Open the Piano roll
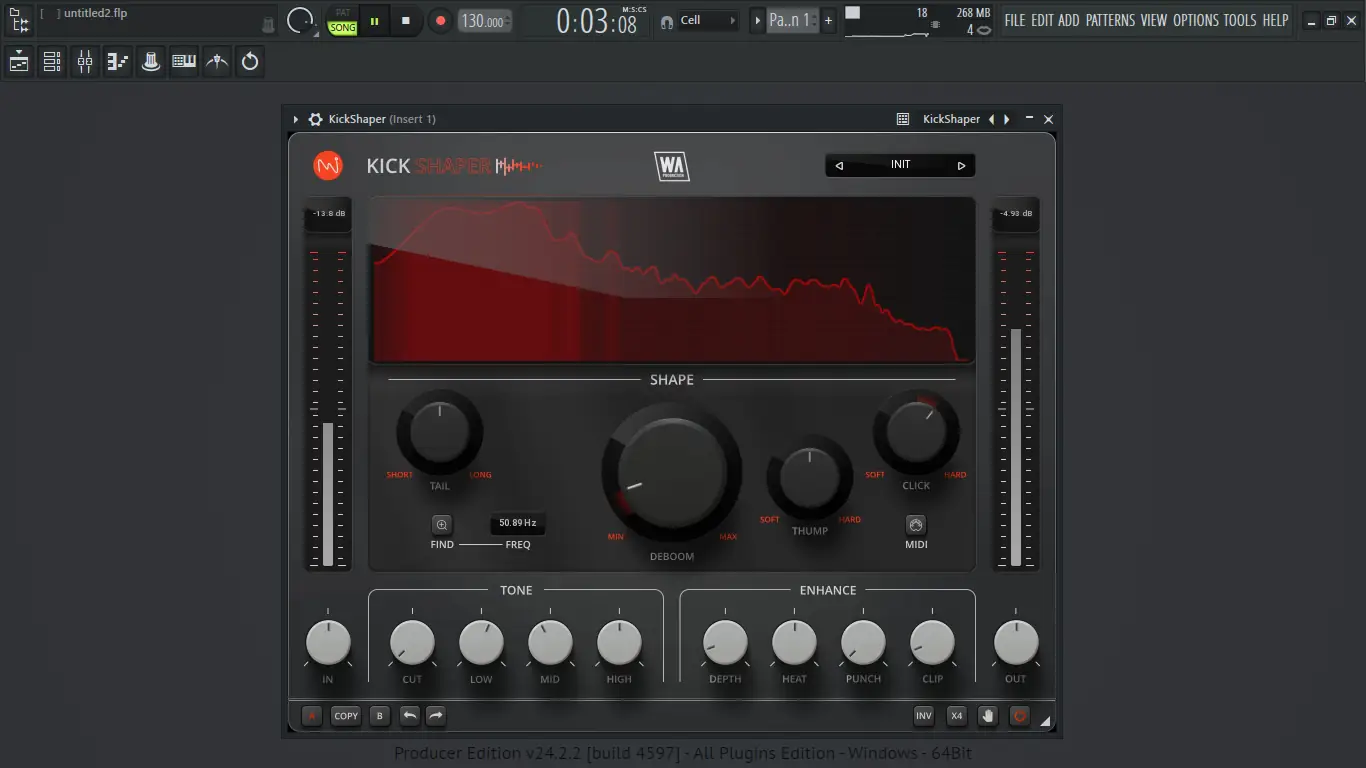 click(x=117, y=61)
